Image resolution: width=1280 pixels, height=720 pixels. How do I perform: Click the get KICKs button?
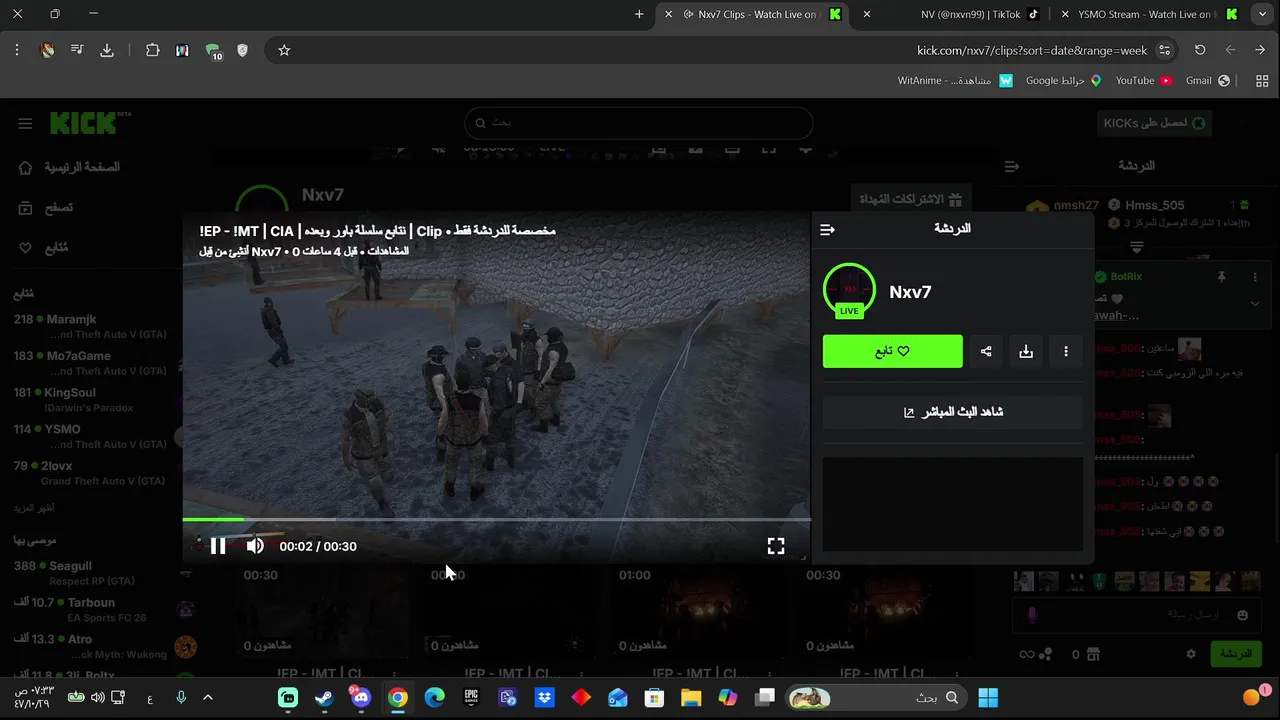pos(1153,123)
